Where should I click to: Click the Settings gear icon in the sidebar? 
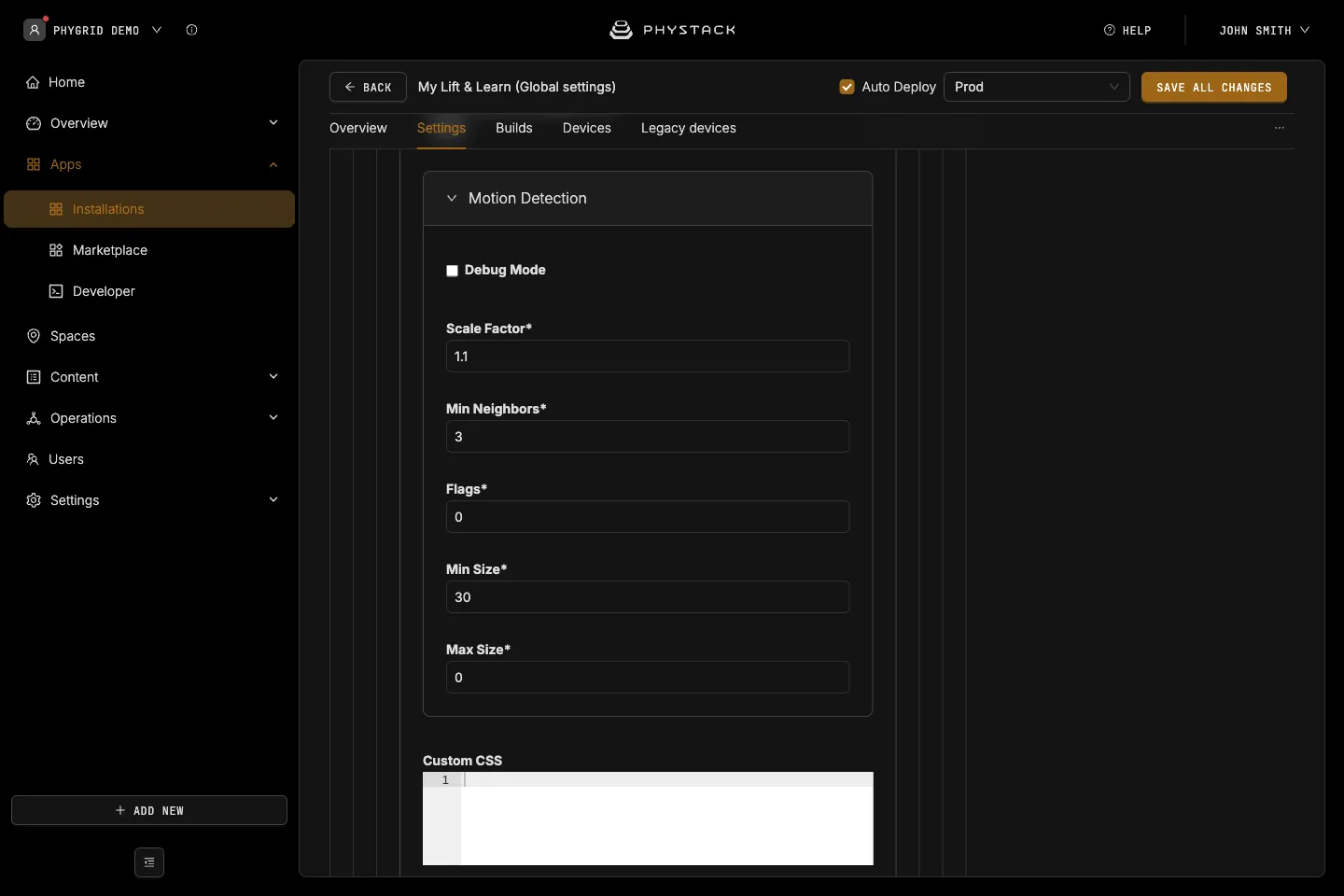tap(34, 500)
